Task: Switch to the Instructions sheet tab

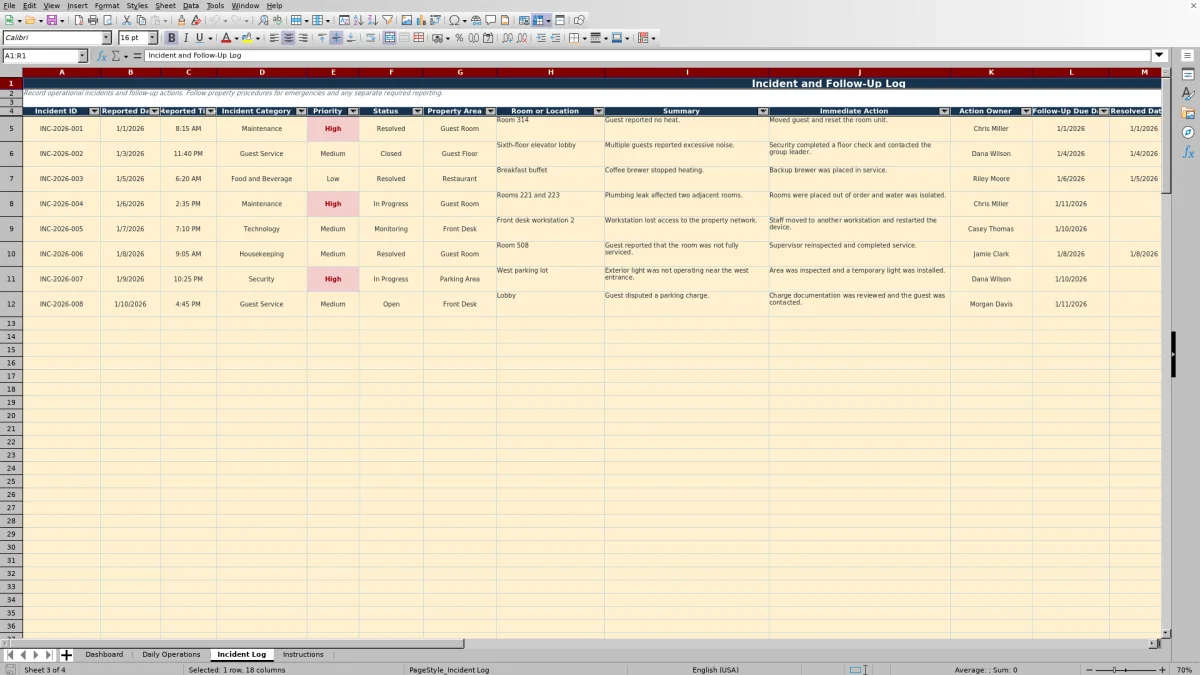Action: [303, 654]
